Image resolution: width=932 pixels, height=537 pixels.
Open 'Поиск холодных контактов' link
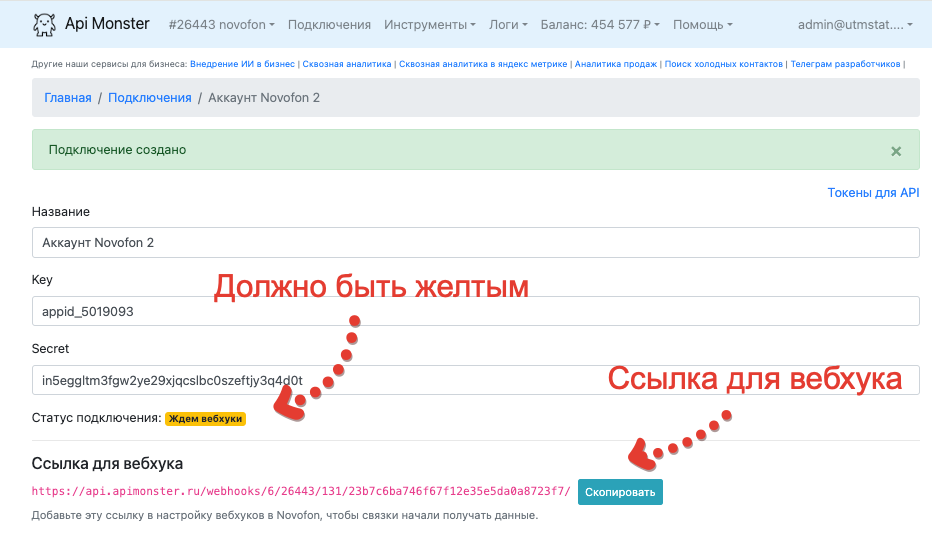(723, 64)
